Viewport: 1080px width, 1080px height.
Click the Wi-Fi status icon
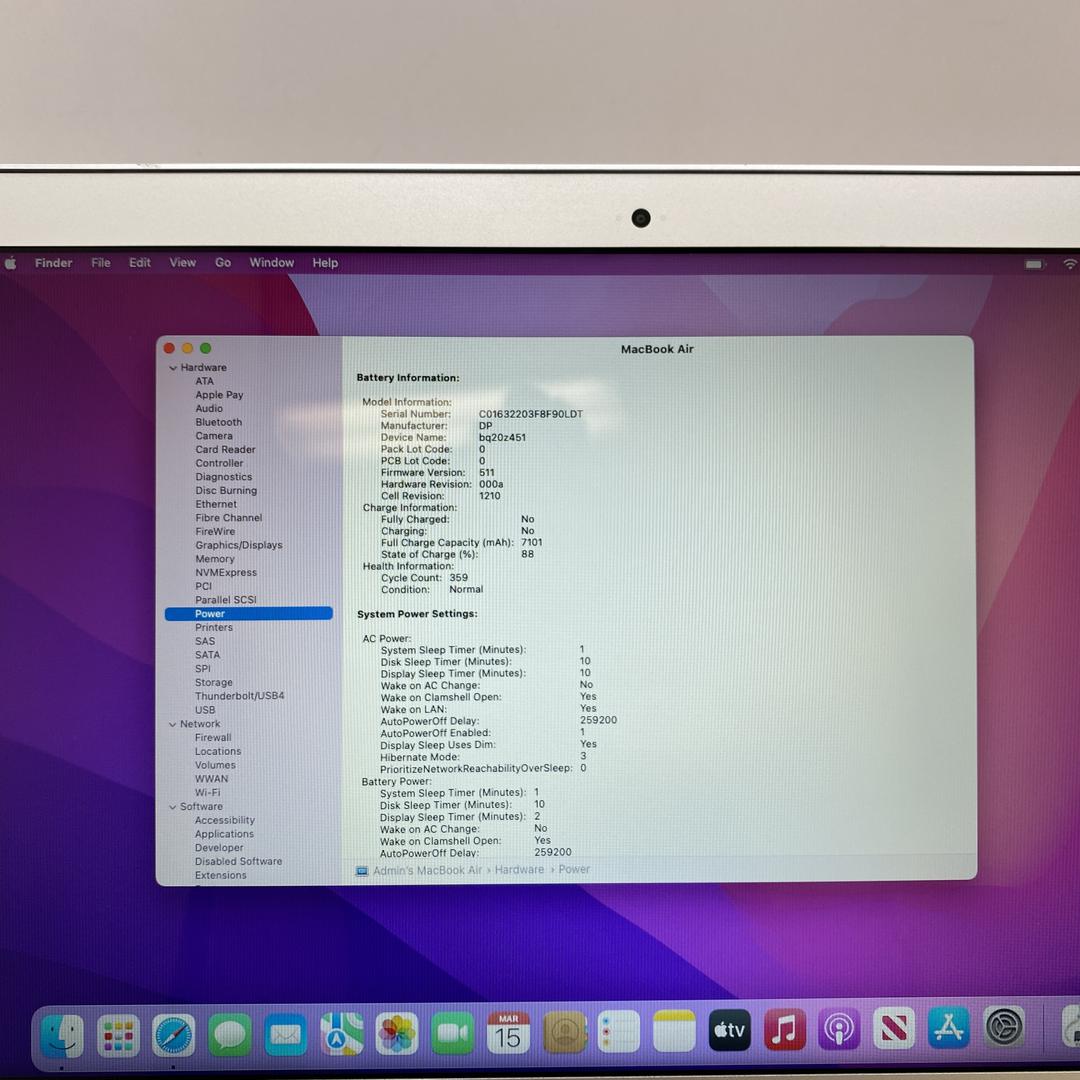(1069, 264)
